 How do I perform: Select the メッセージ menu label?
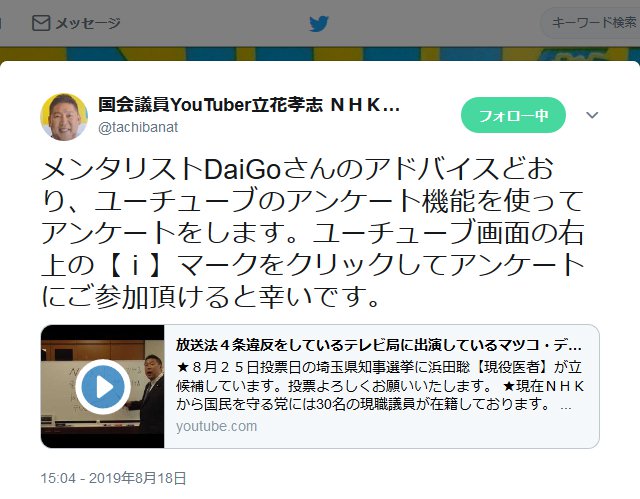(x=88, y=23)
